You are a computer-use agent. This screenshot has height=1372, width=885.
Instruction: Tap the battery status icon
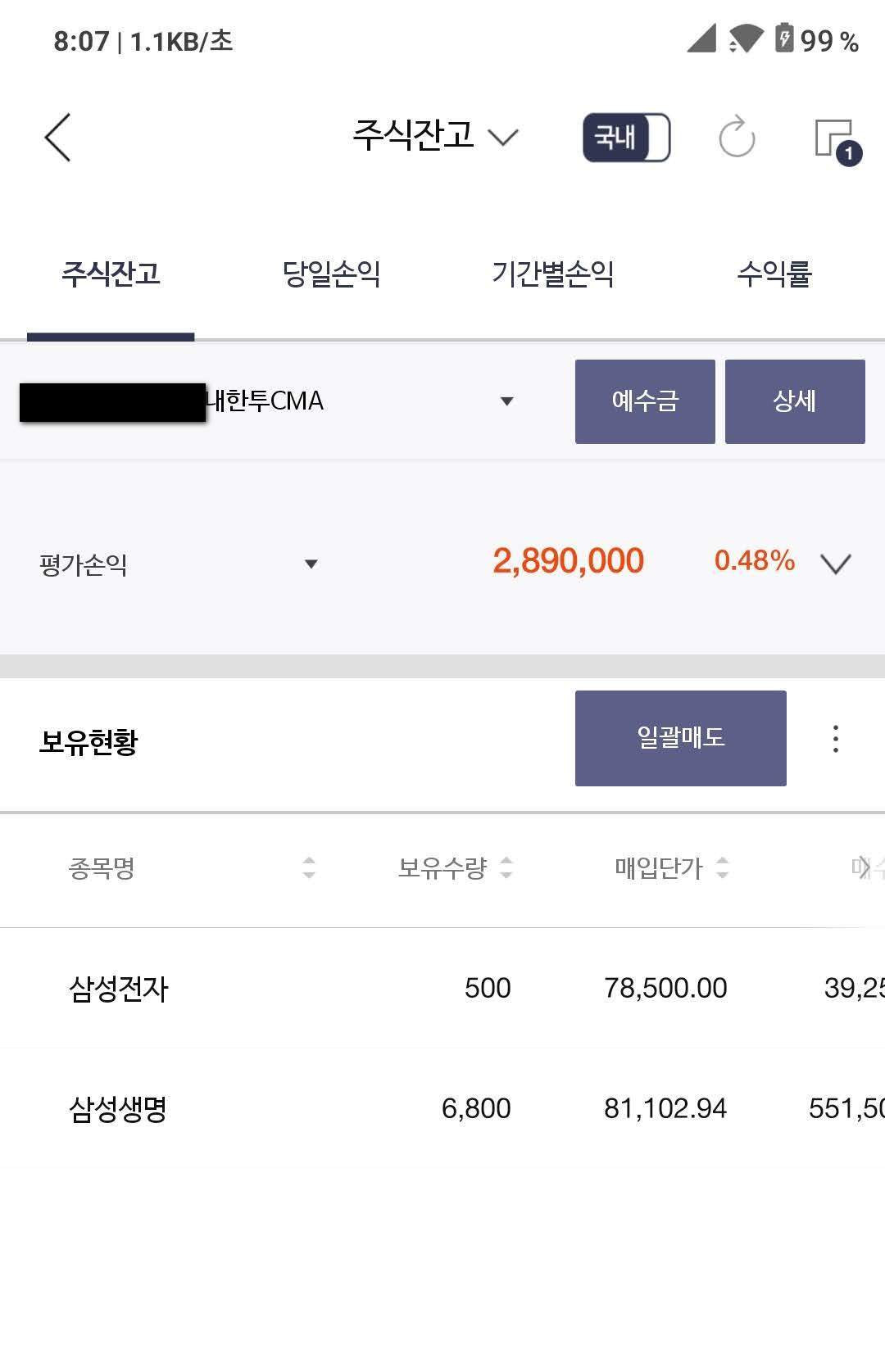click(x=784, y=38)
